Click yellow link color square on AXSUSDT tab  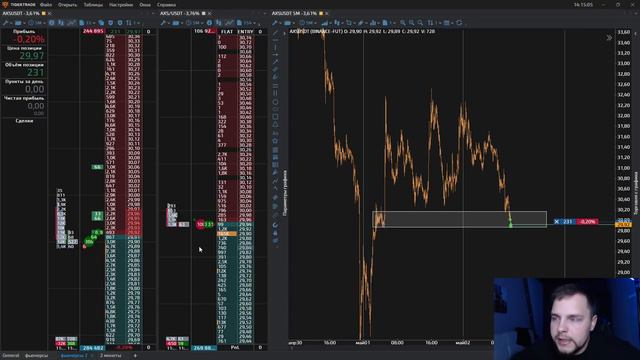tap(44, 13)
